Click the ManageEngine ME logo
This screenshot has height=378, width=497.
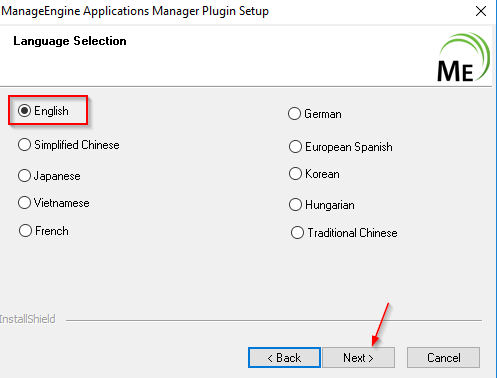click(x=463, y=57)
